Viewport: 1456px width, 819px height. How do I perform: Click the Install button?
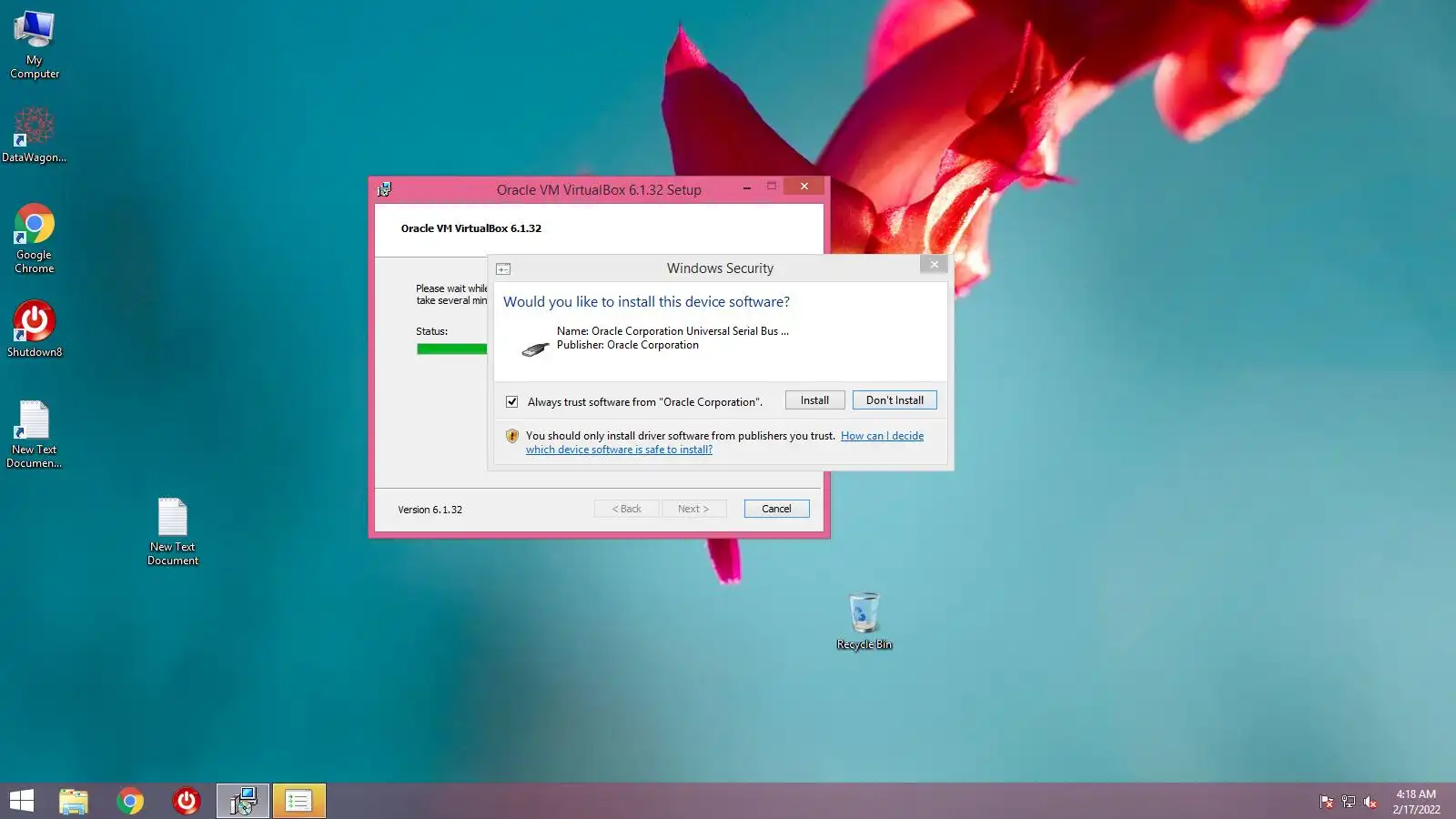pyautogui.click(x=814, y=400)
